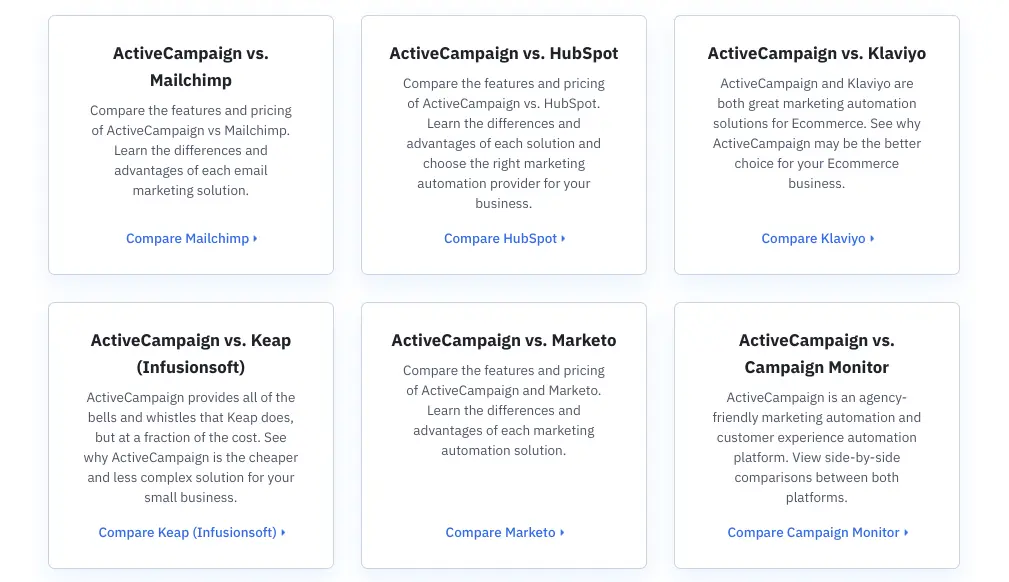Follow the Compare Marketo link

500,532
